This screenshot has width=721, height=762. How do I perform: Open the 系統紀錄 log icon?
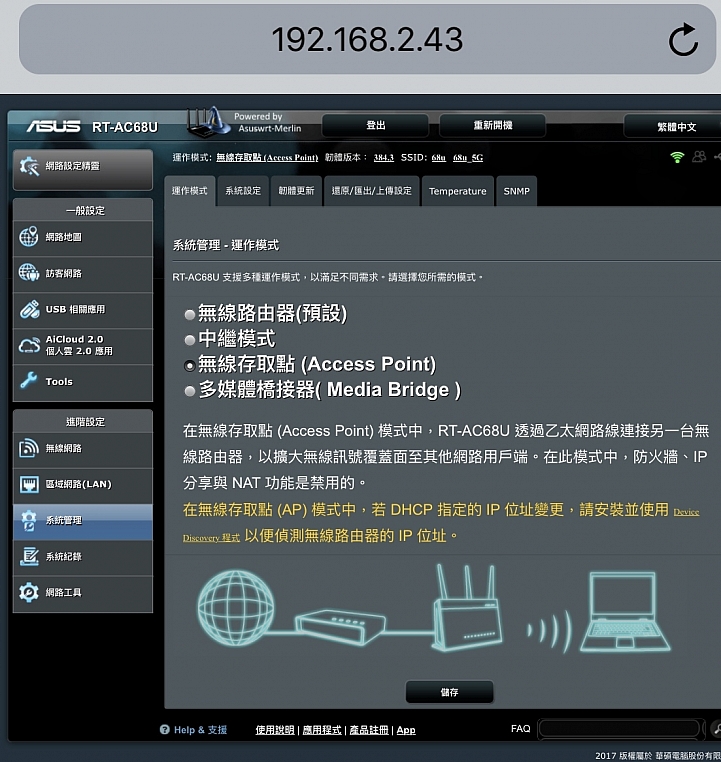[29, 556]
